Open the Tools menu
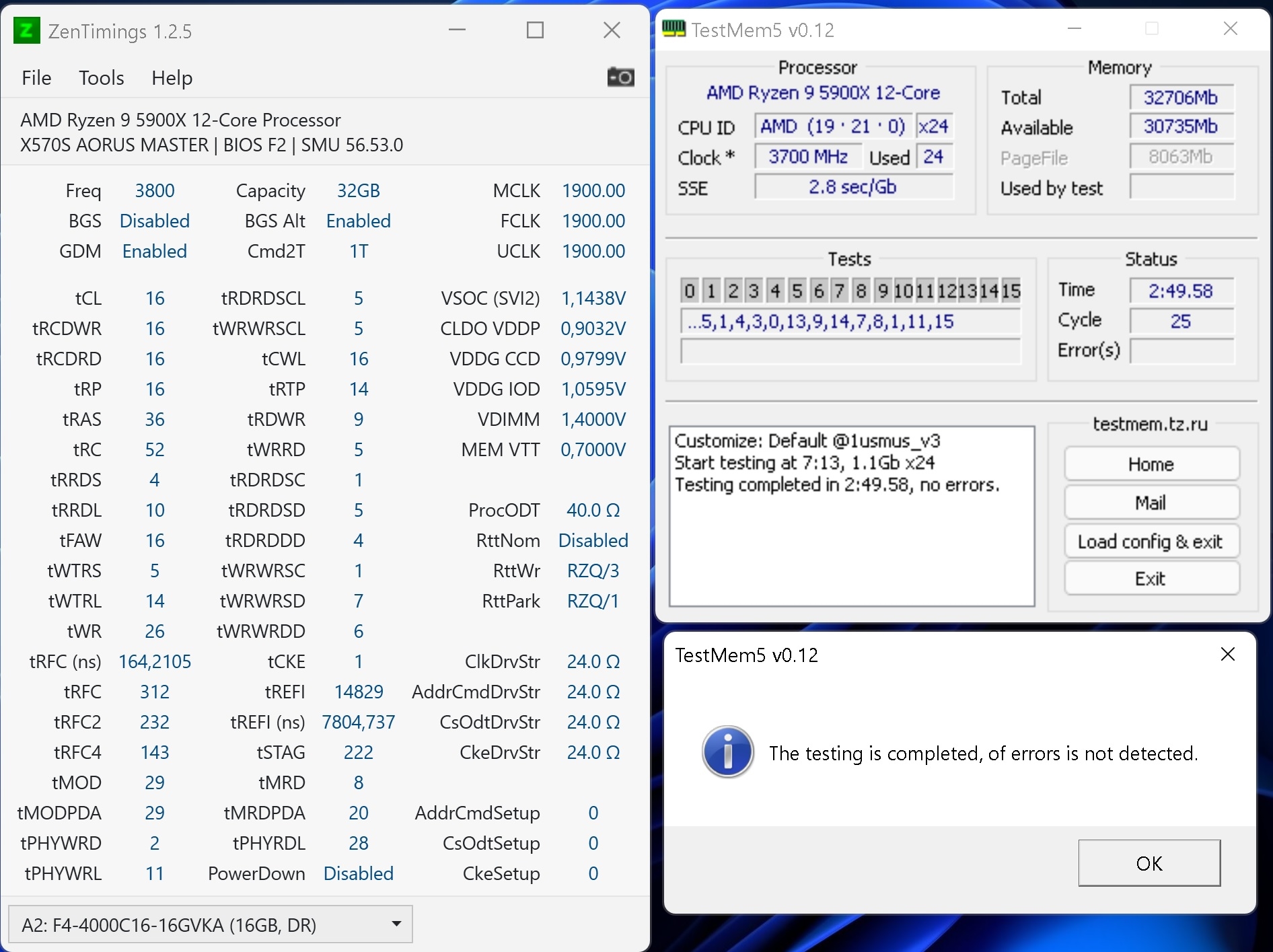The width and height of the screenshot is (1273, 952). click(x=101, y=78)
